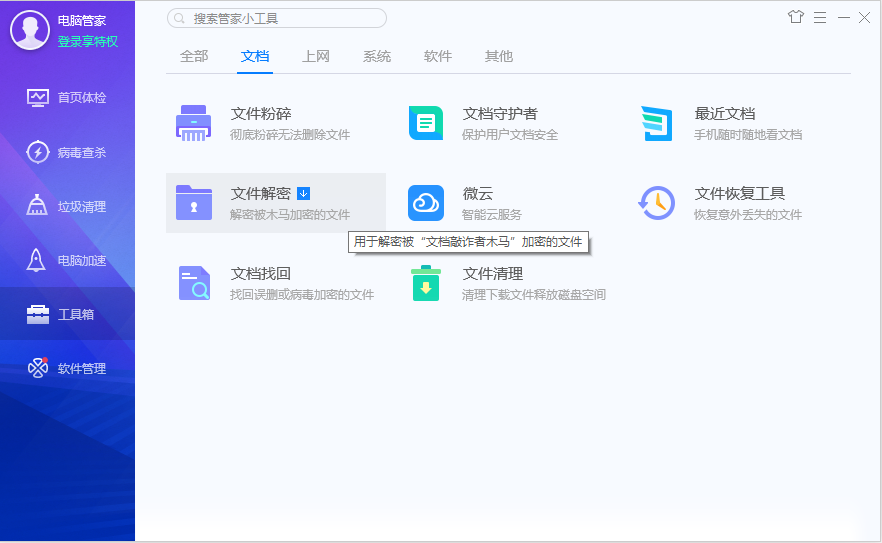Click the 微云 title
882x543 pixels.
click(x=478, y=194)
